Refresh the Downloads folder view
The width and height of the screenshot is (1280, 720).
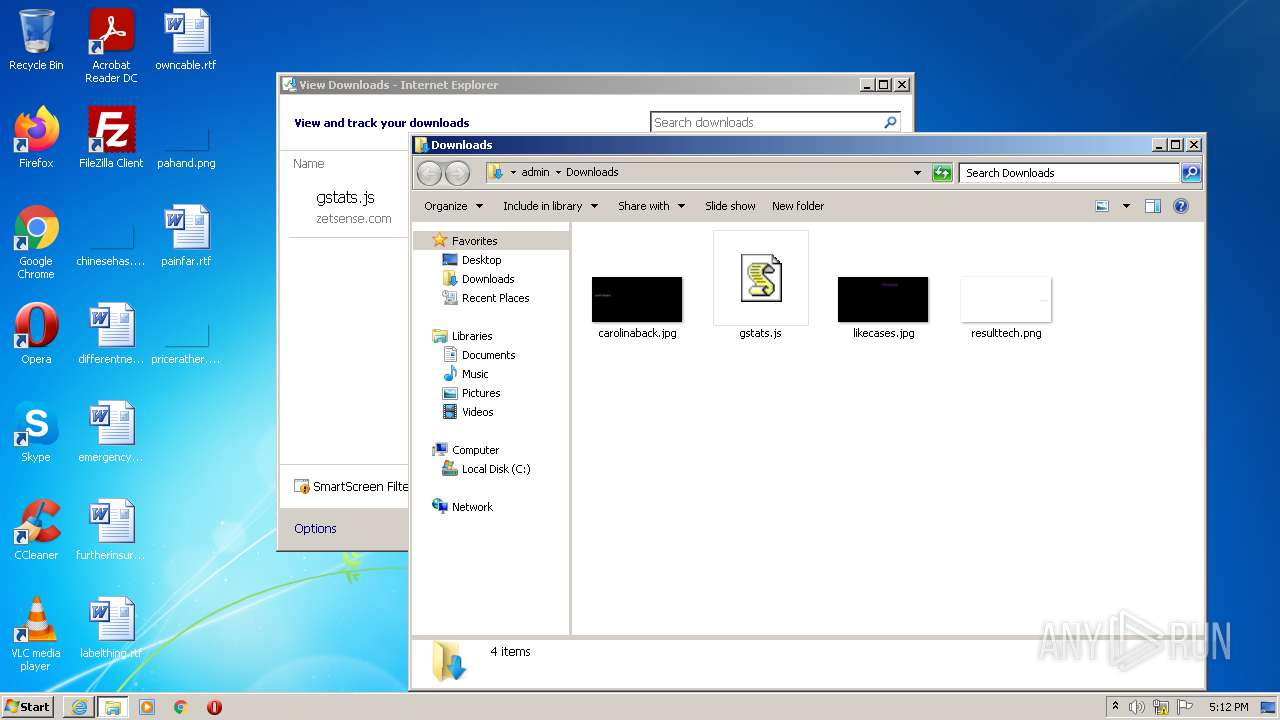(942, 173)
